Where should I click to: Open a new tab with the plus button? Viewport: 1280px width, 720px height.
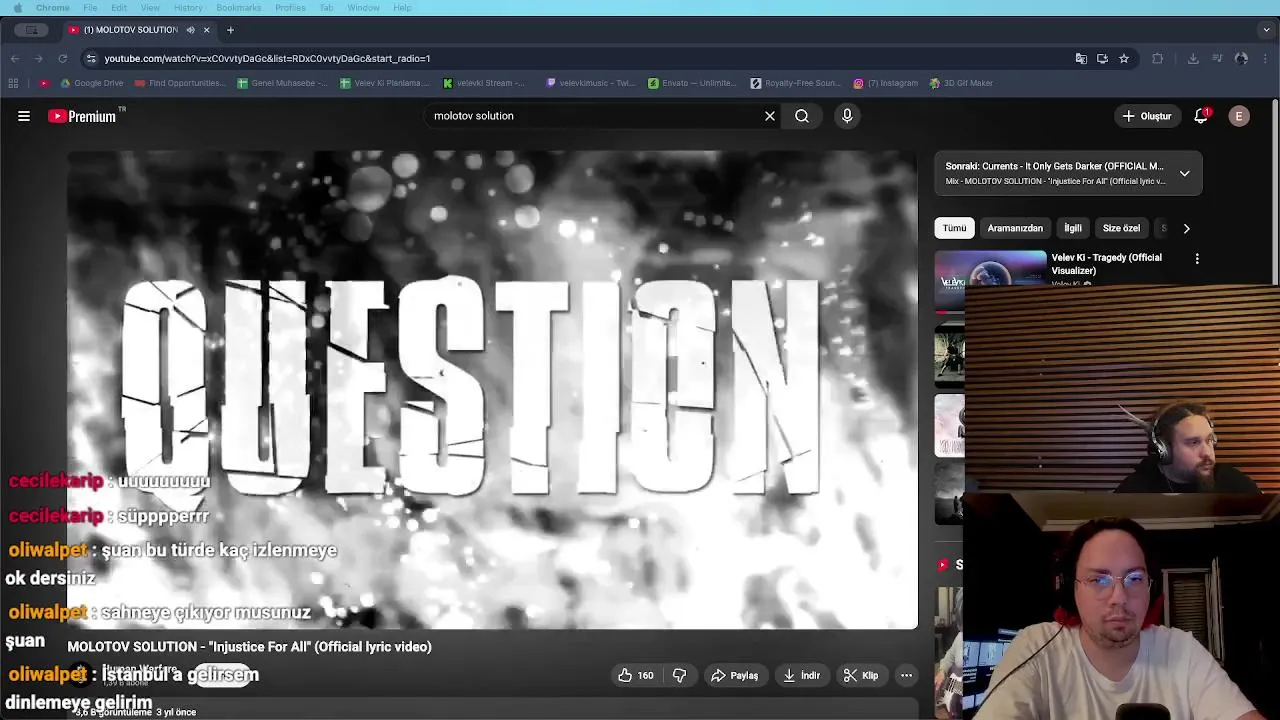click(230, 30)
